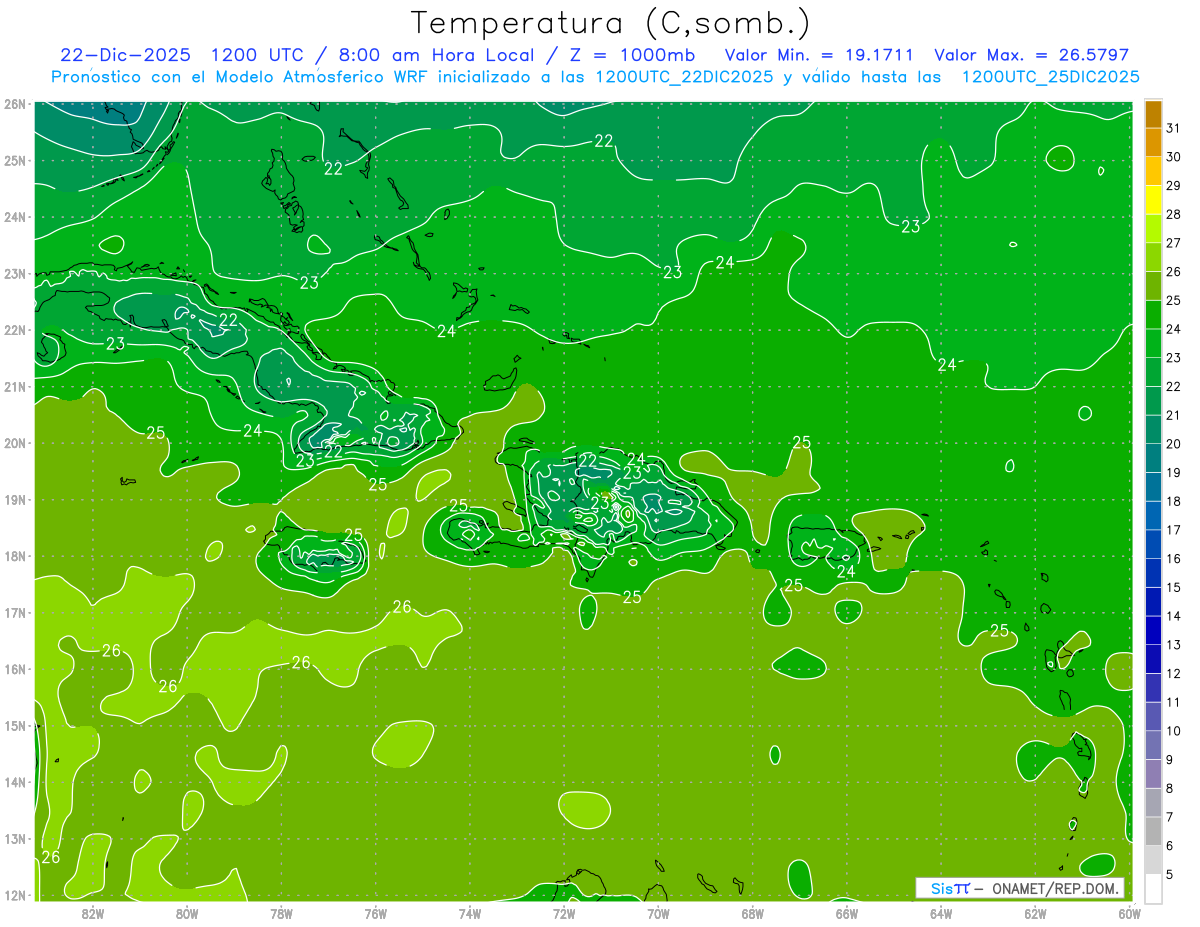Click legend value 17 on color bar

[x=1173, y=530]
